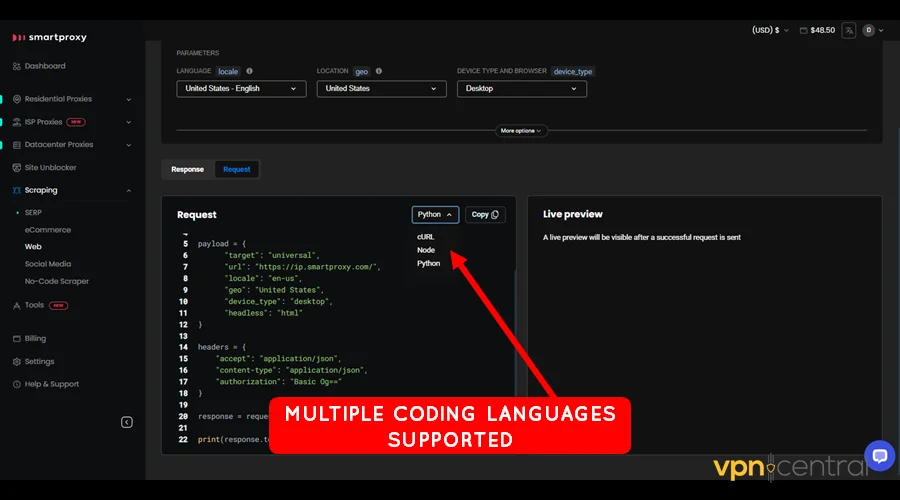Click the Tools icon

tap(17, 305)
